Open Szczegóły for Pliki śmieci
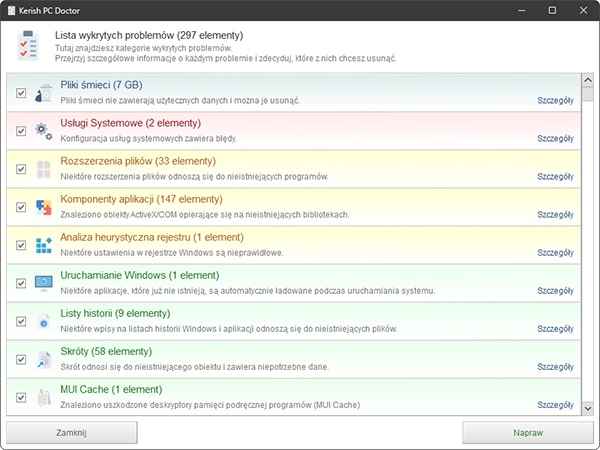The image size is (600, 450). point(555,101)
